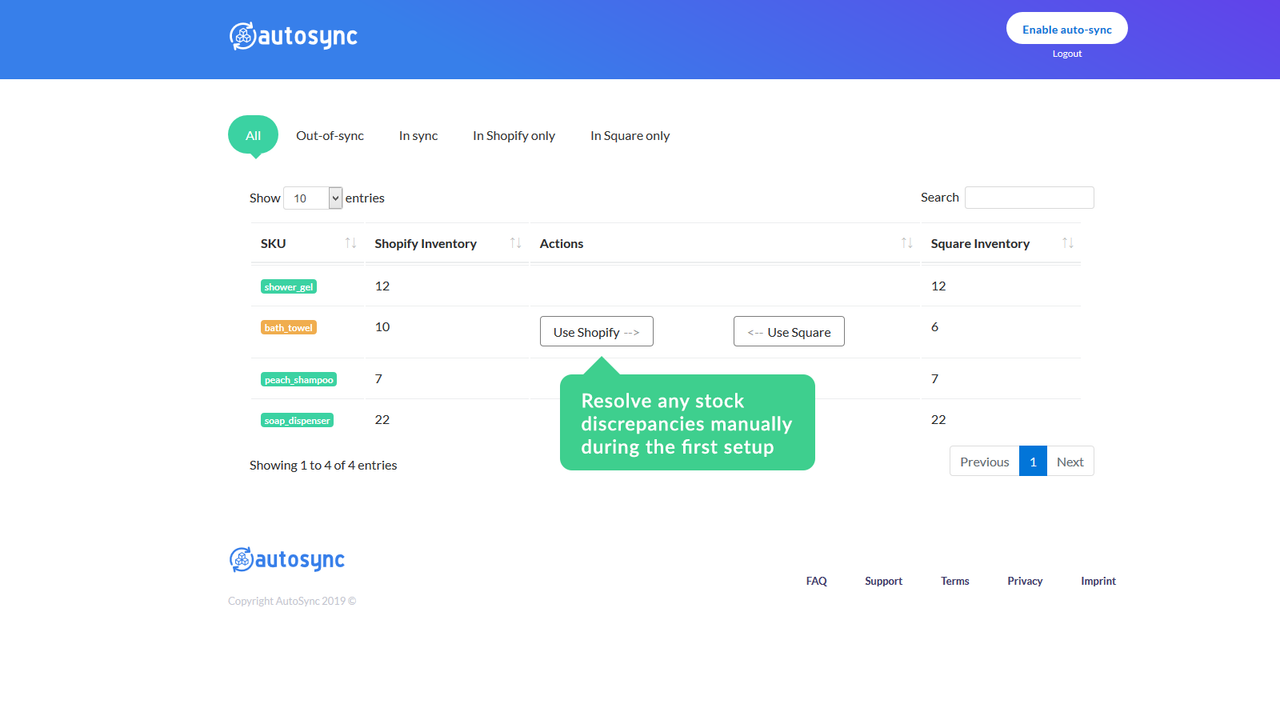
Task: Open the FAQ page
Action: point(816,580)
